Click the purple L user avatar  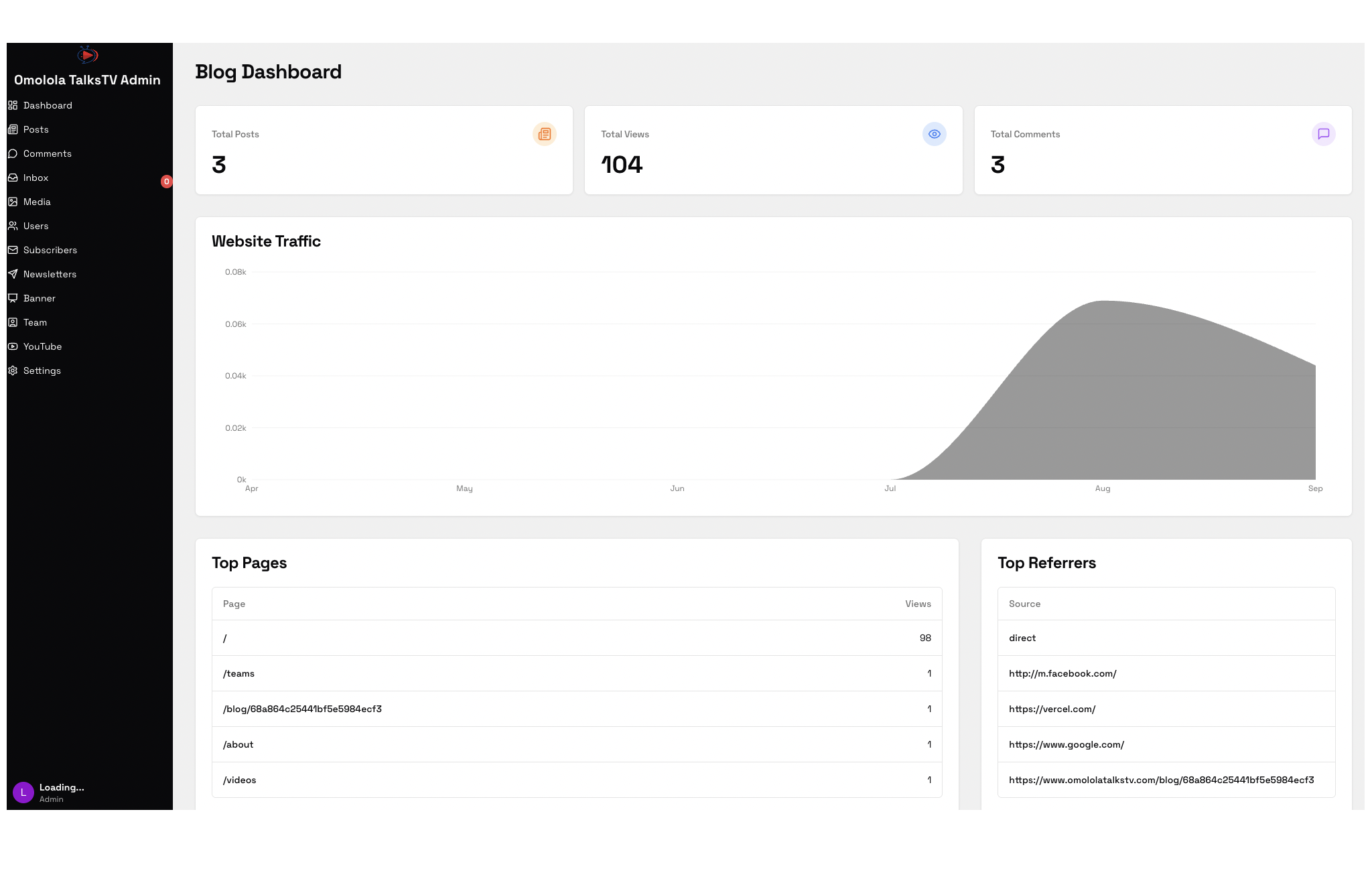23,793
